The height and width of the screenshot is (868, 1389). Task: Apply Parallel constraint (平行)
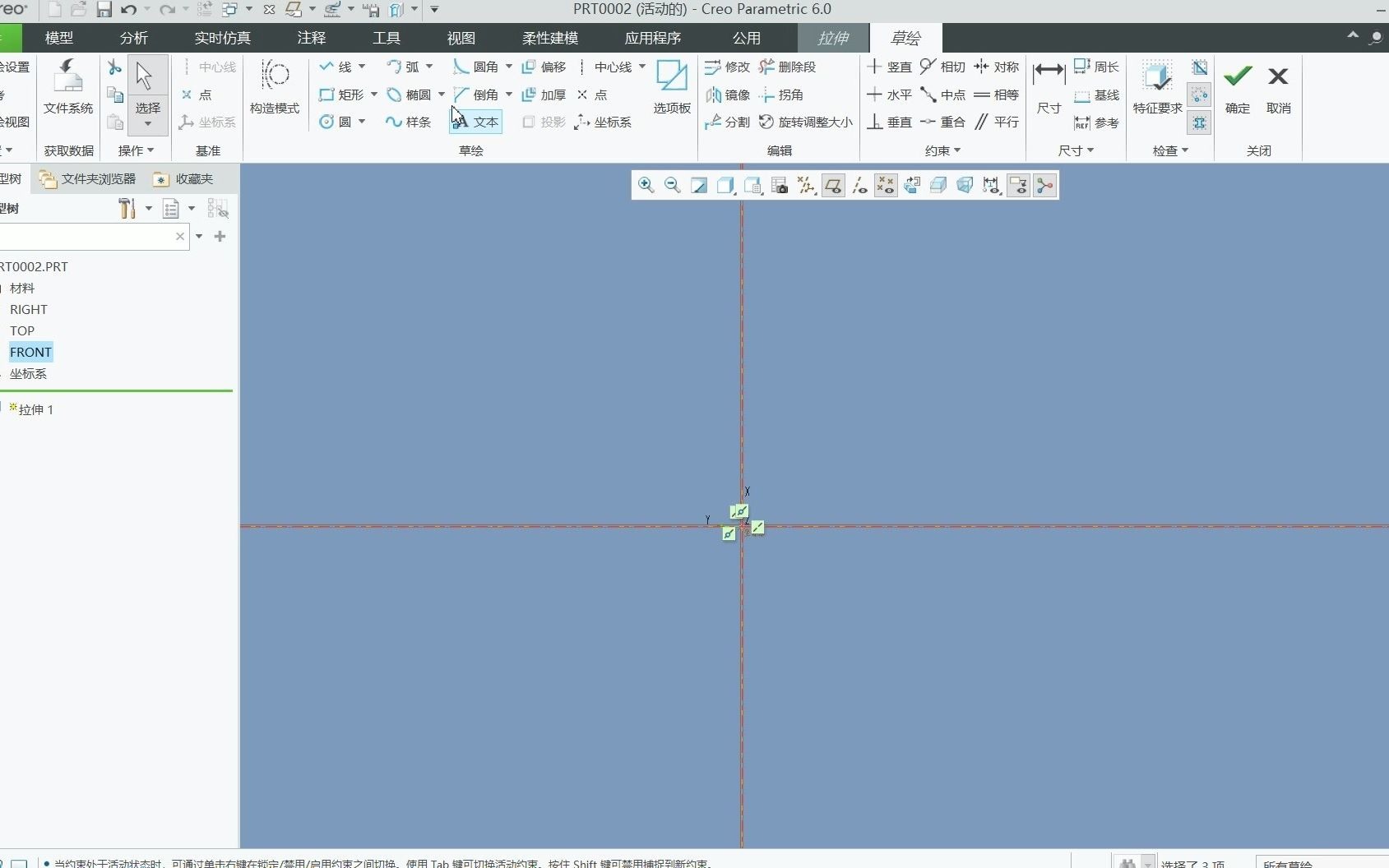[996, 122]
